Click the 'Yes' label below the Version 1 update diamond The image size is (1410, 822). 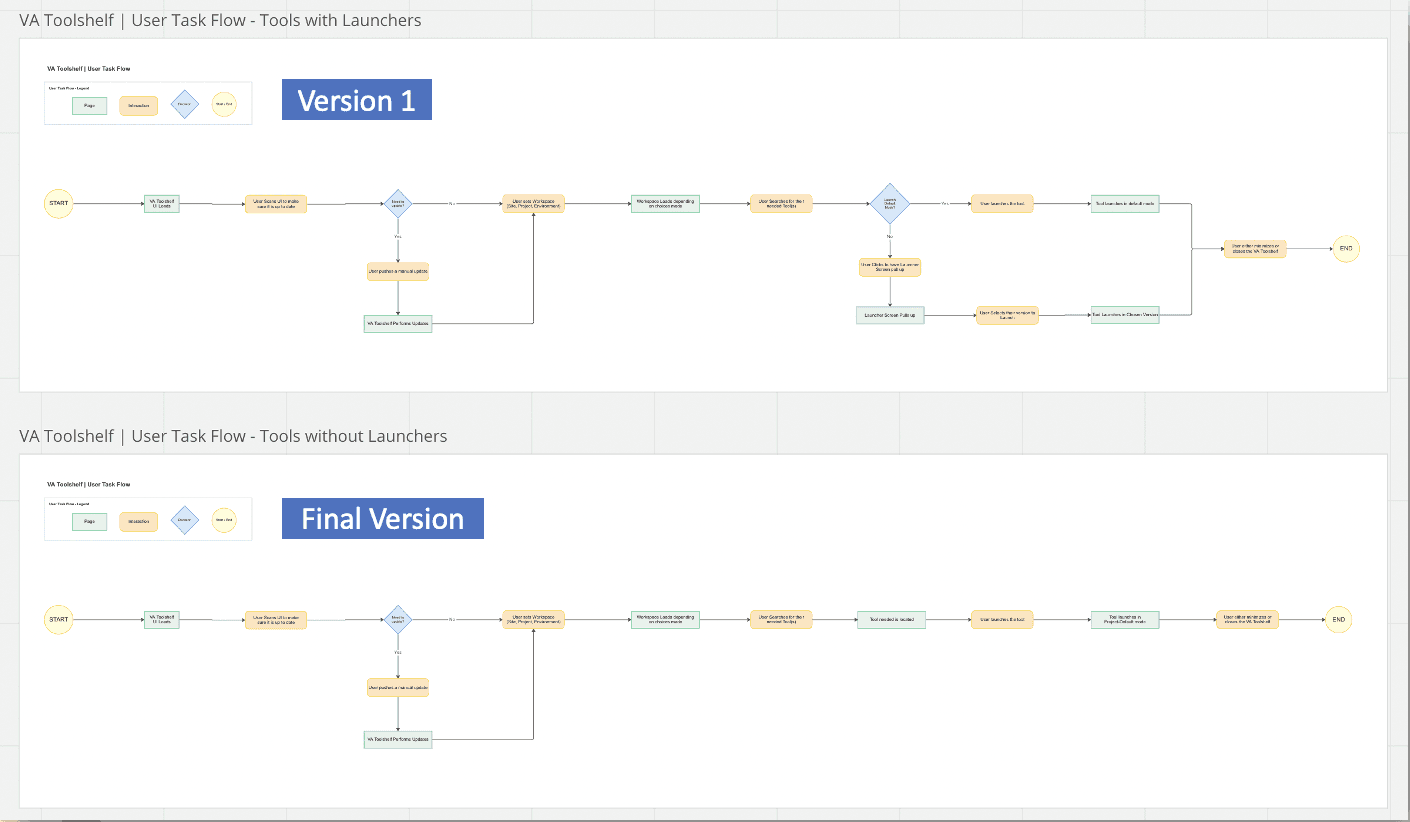[x=398, y=236]
